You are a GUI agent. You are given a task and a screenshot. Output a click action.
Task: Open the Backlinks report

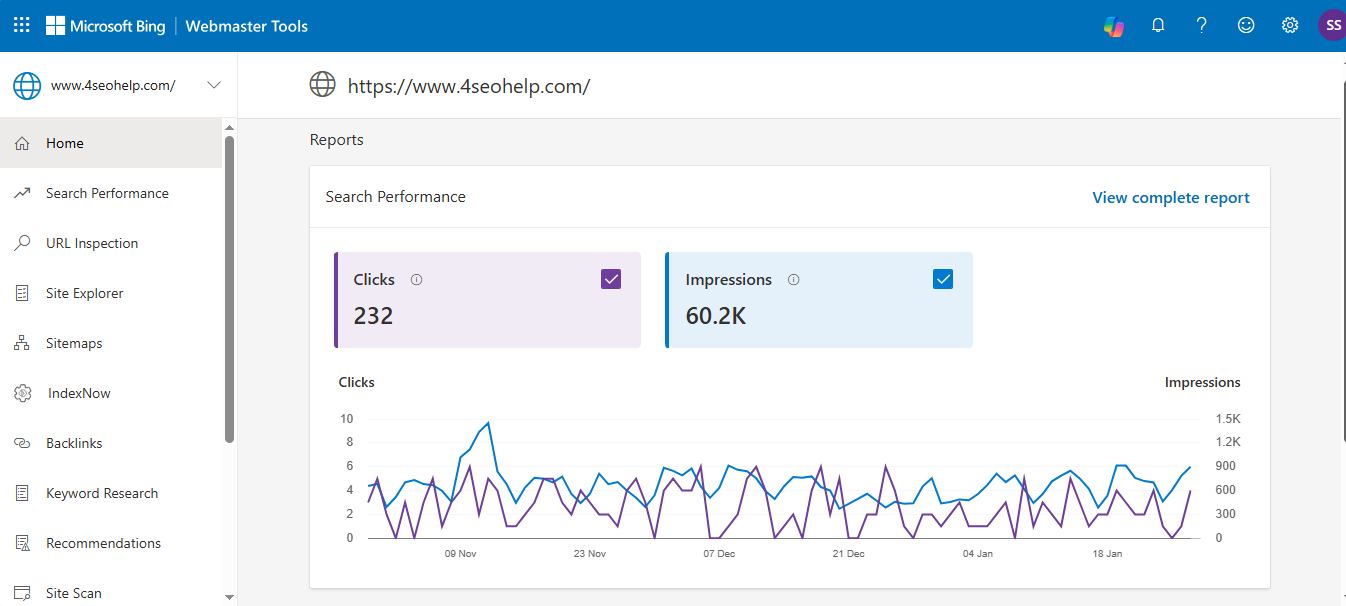(x=74, y=442)
